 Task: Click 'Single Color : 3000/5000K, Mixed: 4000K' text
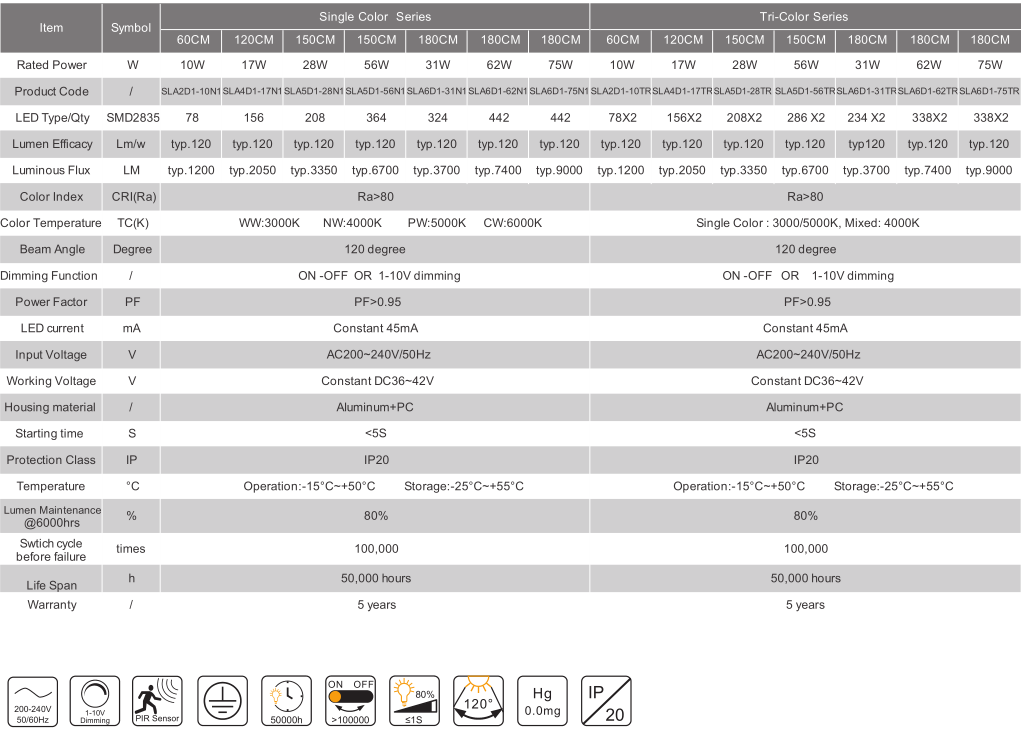click(807, 223)
